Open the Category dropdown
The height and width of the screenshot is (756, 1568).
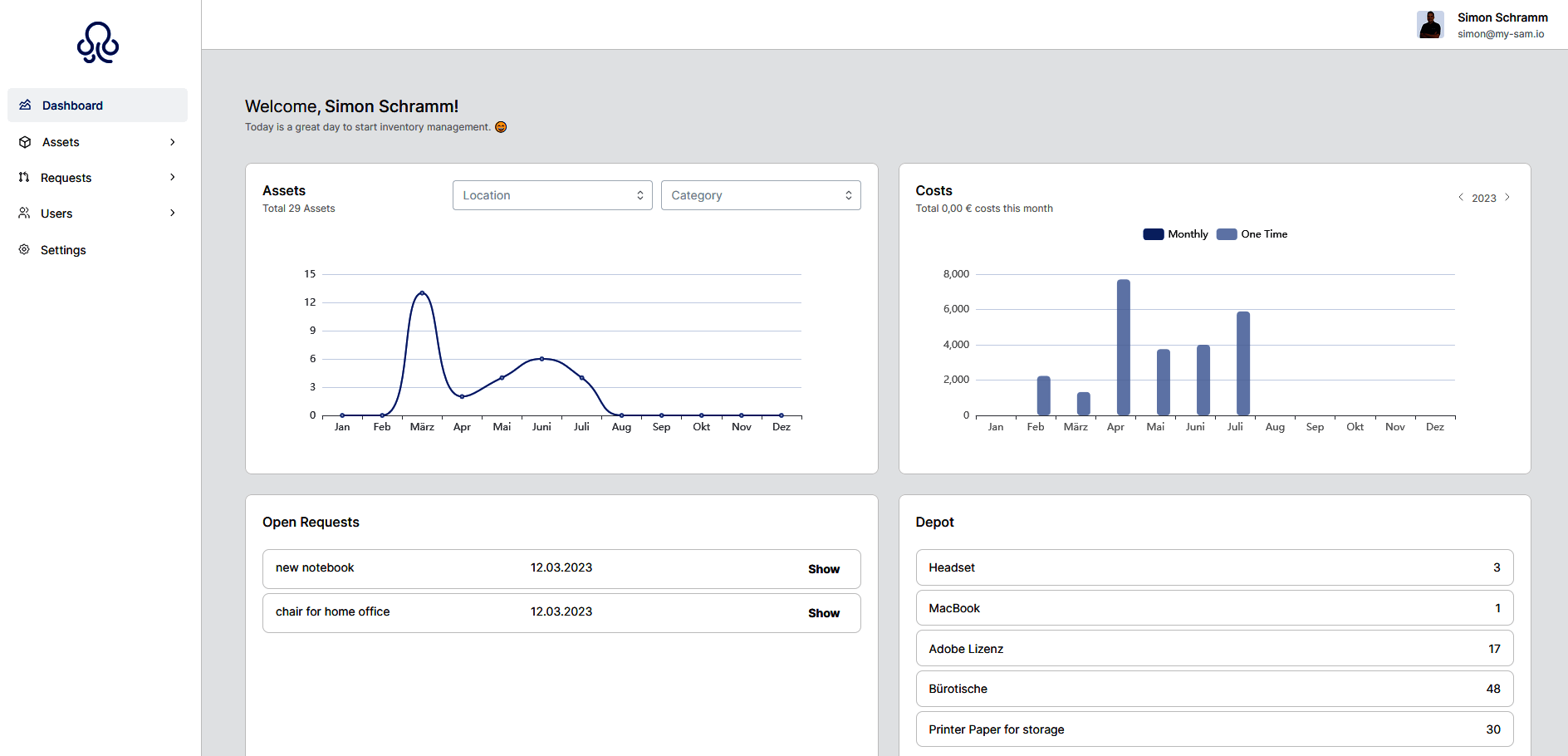click(761, 195)
